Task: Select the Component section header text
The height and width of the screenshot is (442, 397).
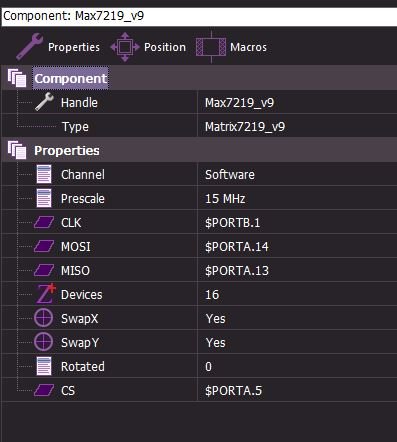Action: [70, 78]
